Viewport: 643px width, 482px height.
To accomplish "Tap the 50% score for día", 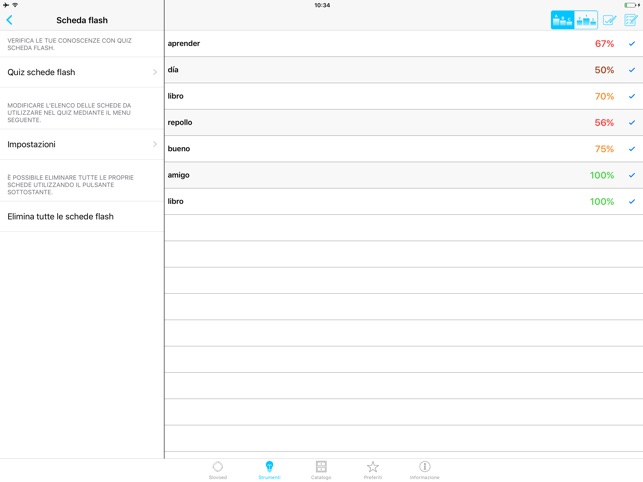I will click(x=604, y=70).
